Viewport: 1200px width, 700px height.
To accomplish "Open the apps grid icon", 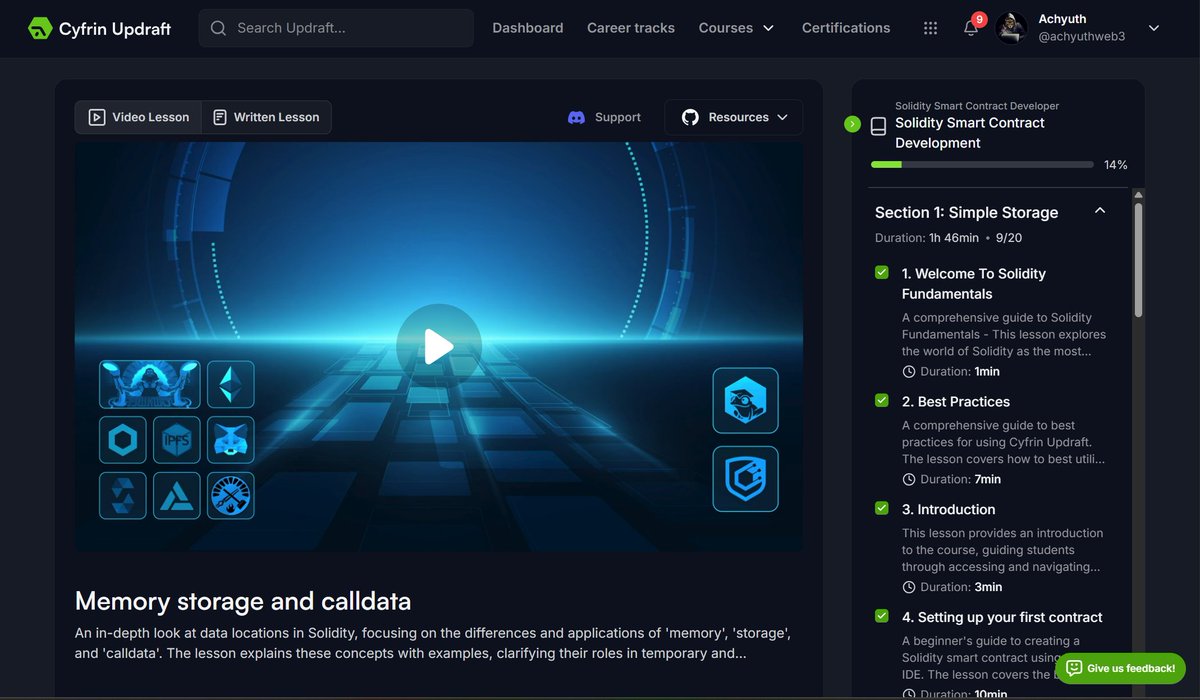I will coord(931,28).
